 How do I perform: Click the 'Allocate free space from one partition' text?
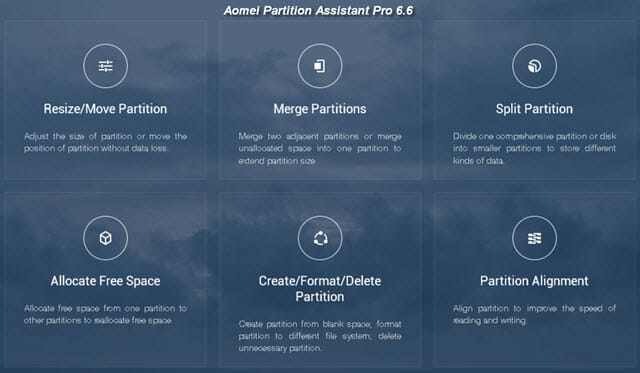[105, 314]
